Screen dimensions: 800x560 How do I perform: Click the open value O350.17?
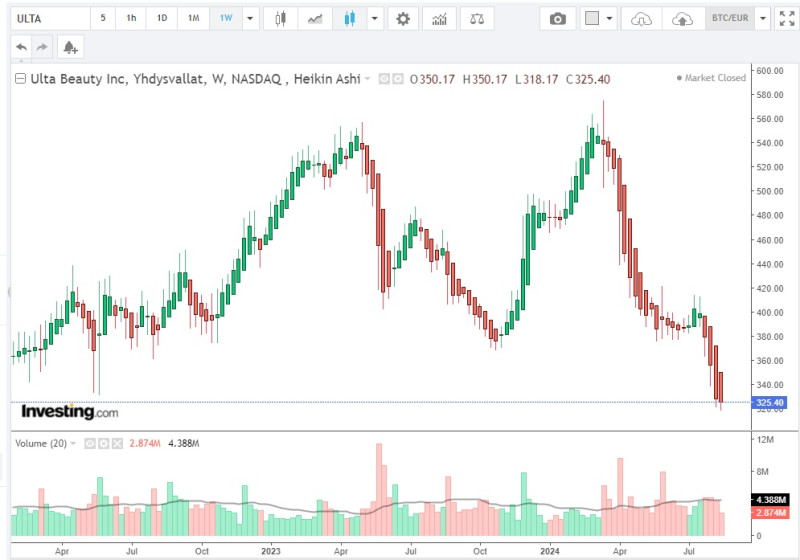coord(432,79)
